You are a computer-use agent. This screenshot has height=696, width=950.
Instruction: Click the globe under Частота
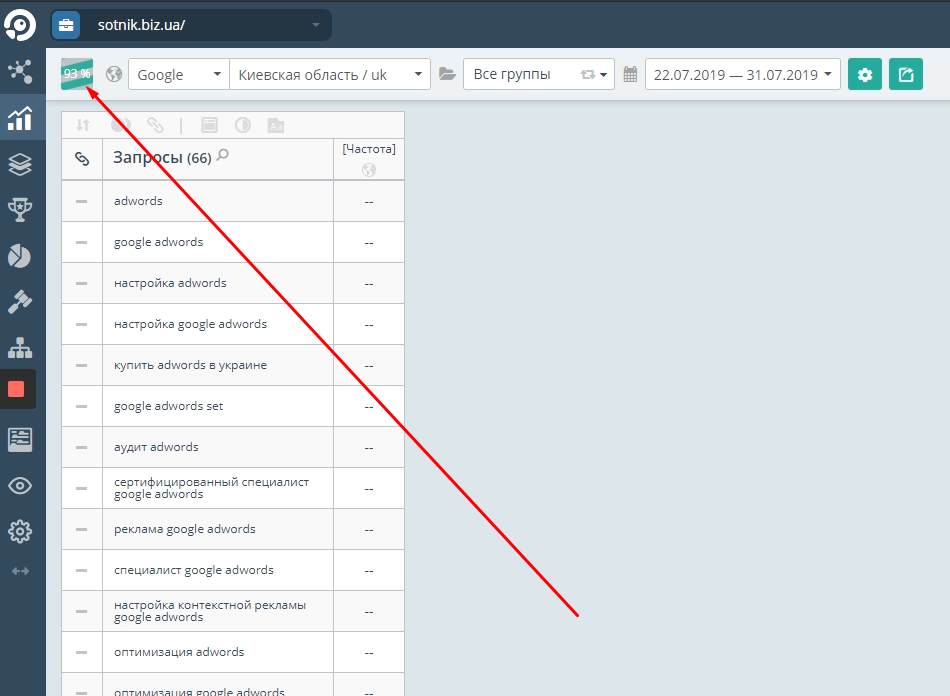(x=369, y=170)
